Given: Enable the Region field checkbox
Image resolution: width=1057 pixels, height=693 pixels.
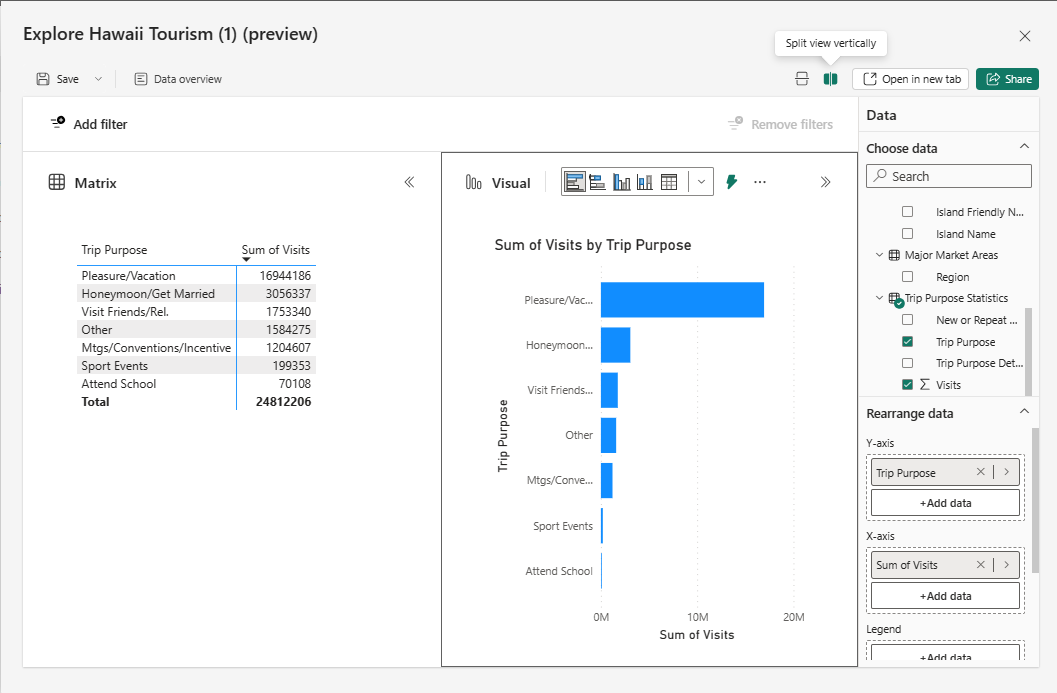Looking at the screenshot, I should tap(908, 277).
